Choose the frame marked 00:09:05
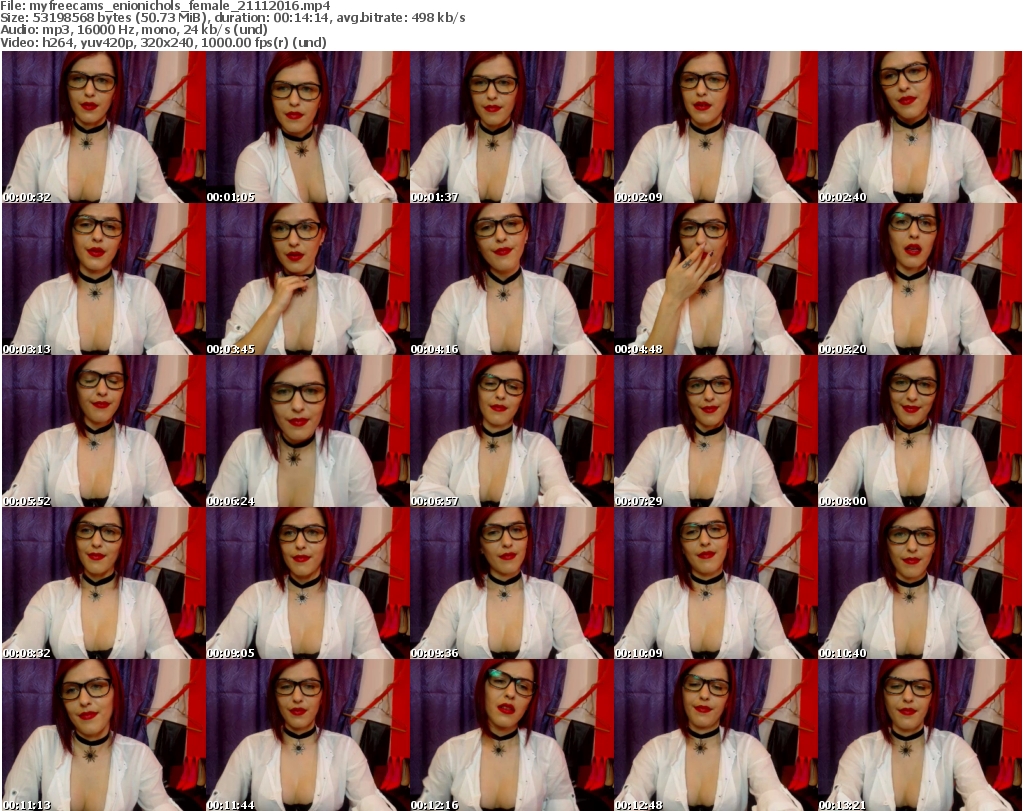 [308, 583]
